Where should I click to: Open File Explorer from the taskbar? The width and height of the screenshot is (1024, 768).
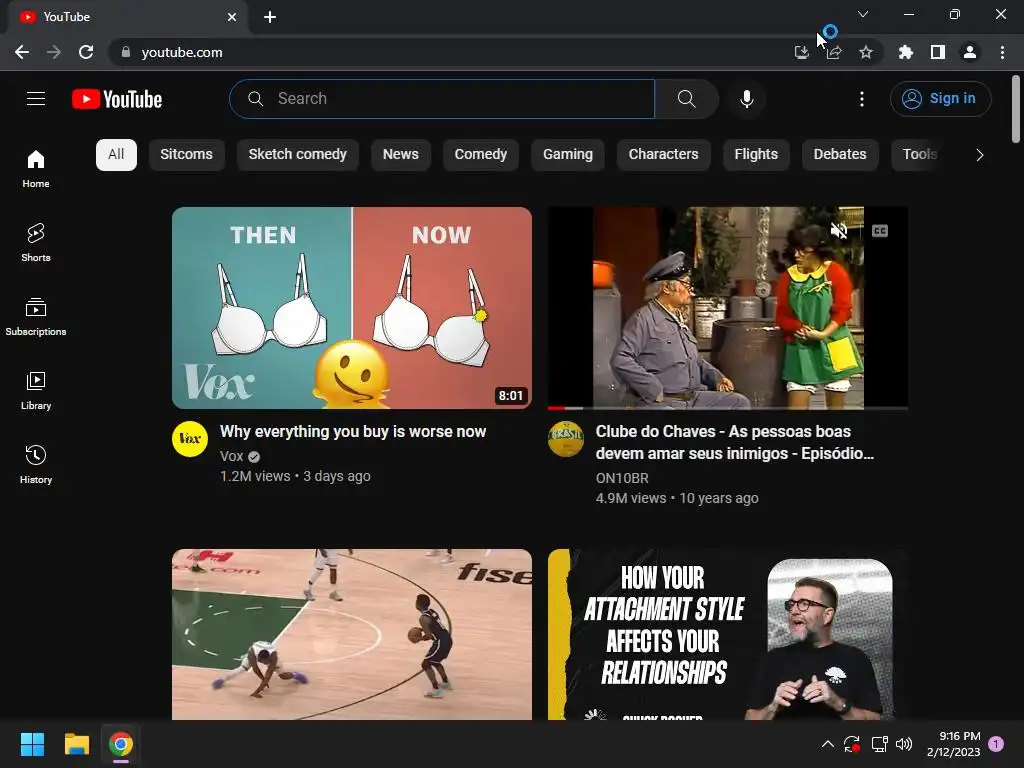point(76,744)
